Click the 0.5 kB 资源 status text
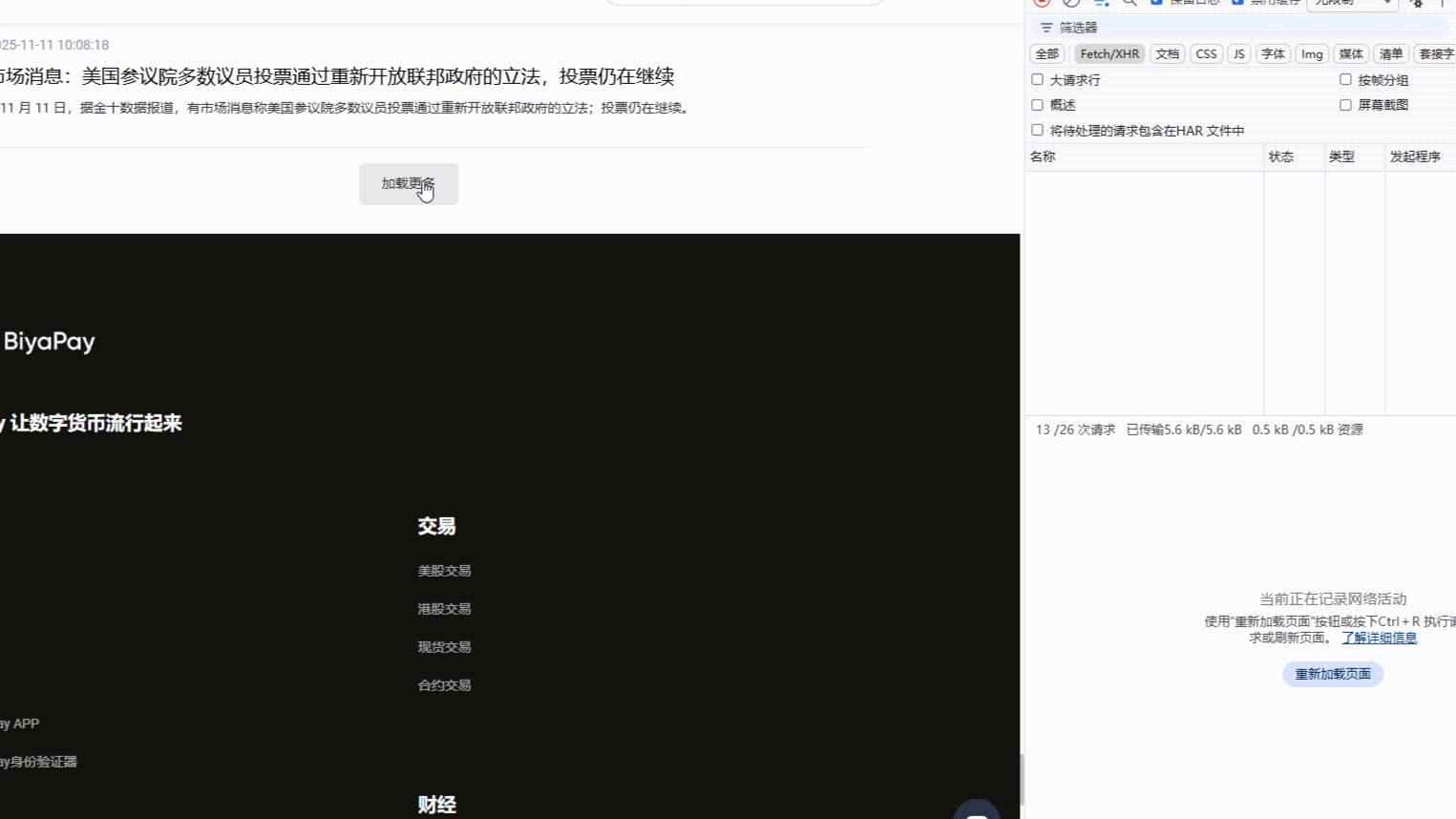Image resolution: width=1456 pixels, height=819 pixels. 1308,430
